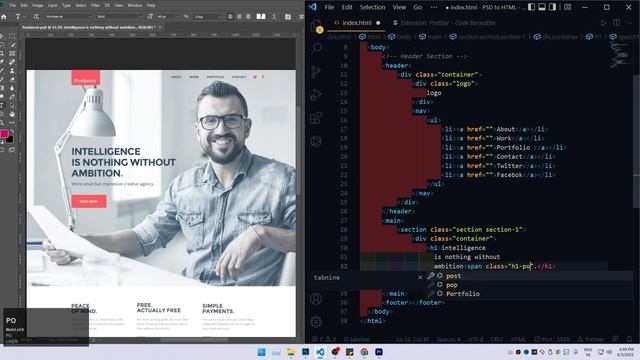Close the tabnine suggestion widget
Viewport: 640px width, 360px height.
[420, 277]
